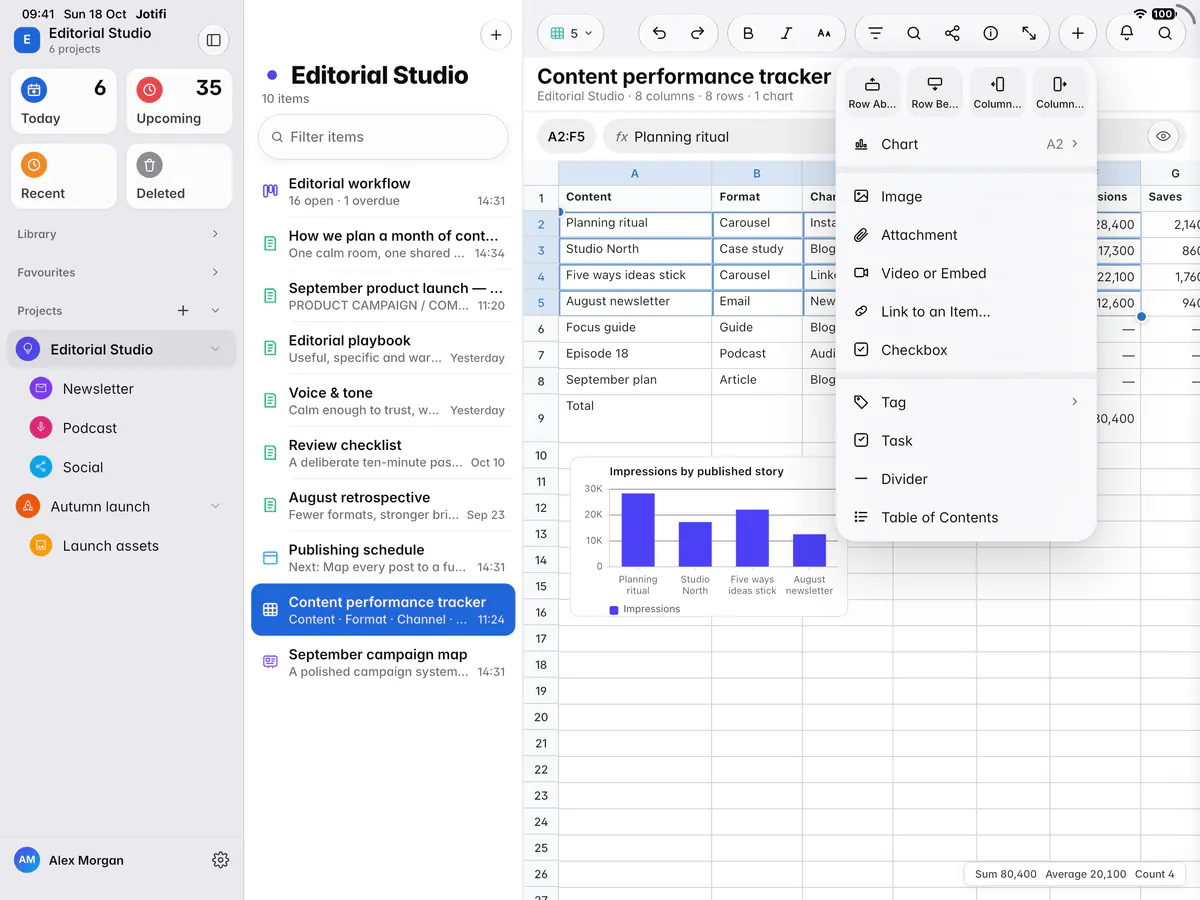This screenshot has width=1200, height=900.
Task: Click the selection handle at range corner
Action: [x=1141, y=317]
